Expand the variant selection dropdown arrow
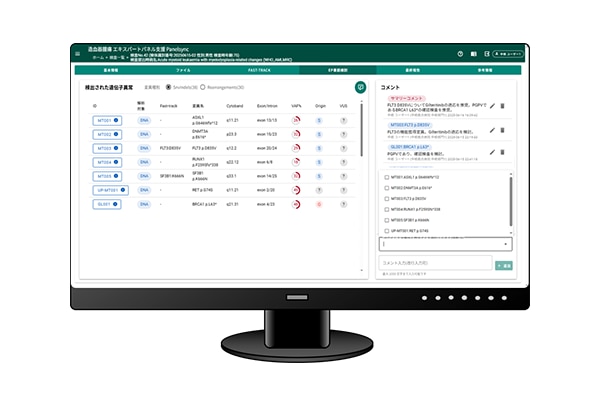 [x=505, y=243]
